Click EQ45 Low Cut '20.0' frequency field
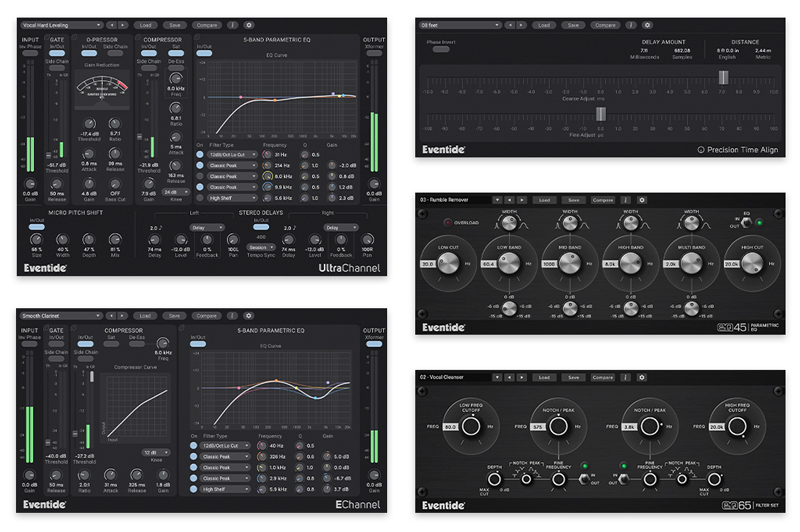The image size is (800, 532). click(x=428, y=264)
